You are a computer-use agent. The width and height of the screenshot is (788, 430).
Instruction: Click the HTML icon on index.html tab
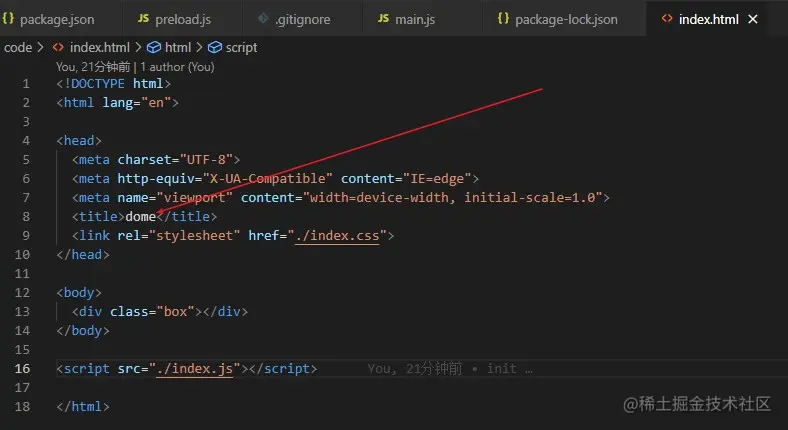[667, 19]
